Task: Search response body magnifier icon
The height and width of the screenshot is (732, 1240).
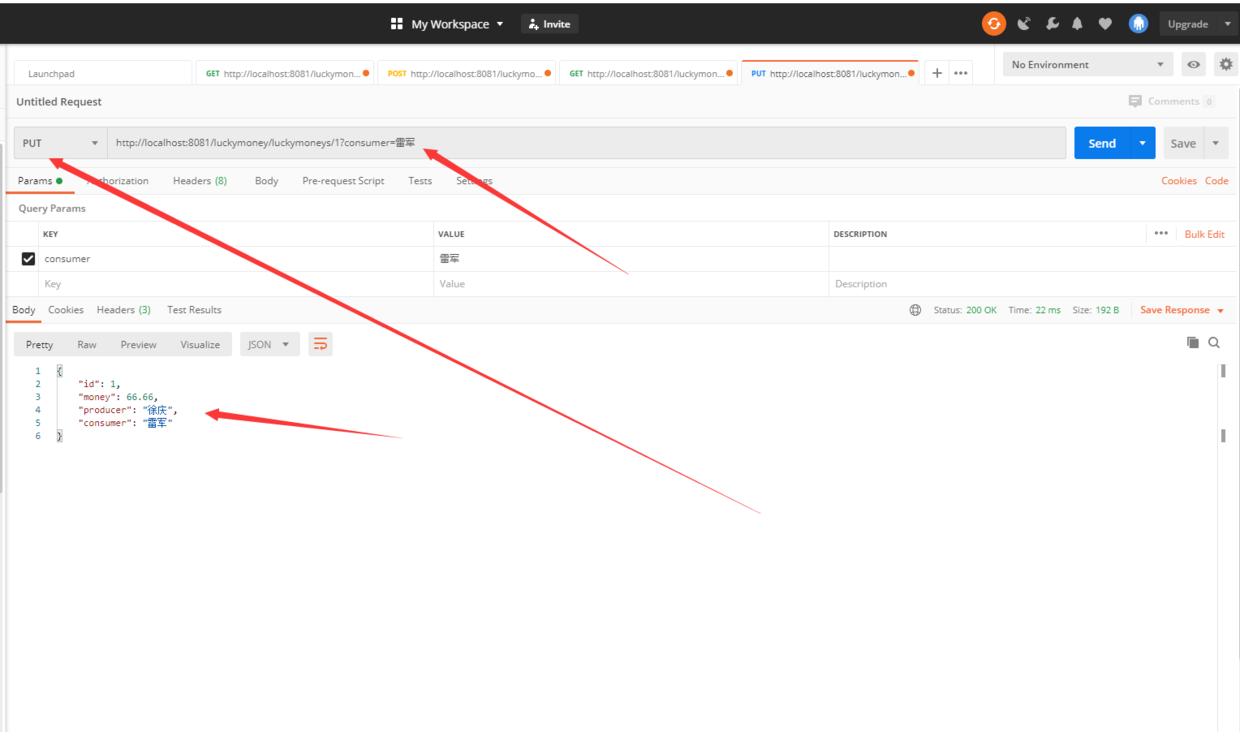Action: (x=1214, y=343)
